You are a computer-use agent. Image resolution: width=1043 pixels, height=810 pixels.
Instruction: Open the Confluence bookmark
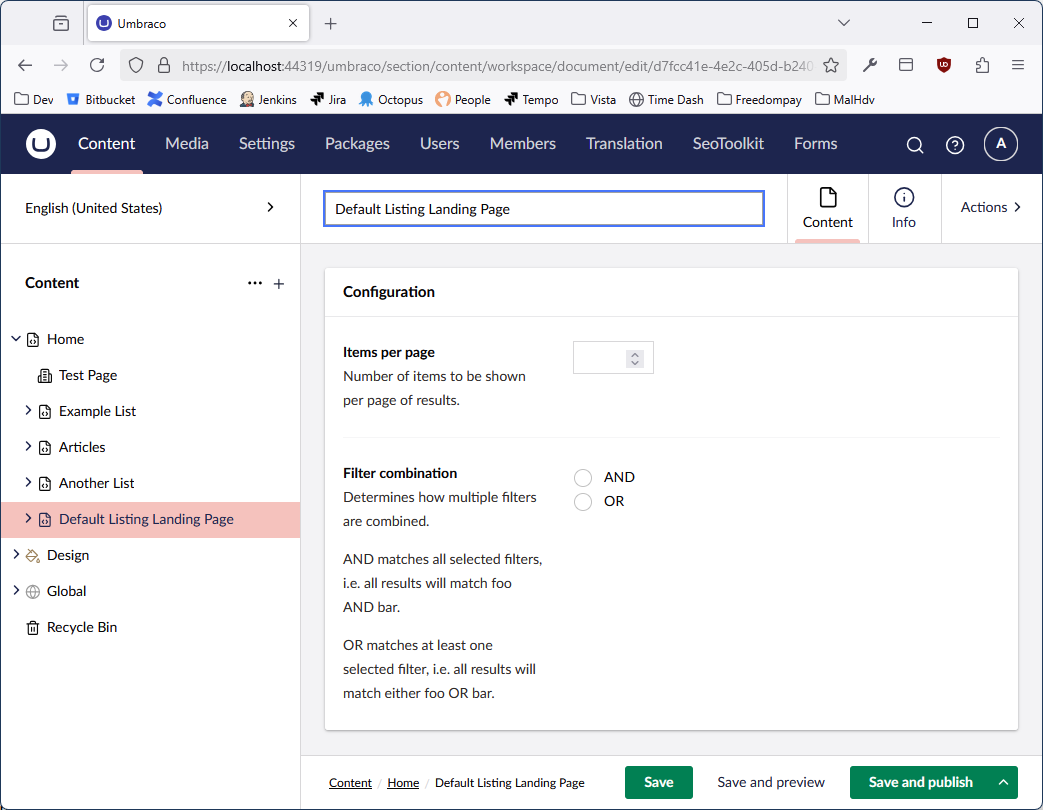point(187,100)
